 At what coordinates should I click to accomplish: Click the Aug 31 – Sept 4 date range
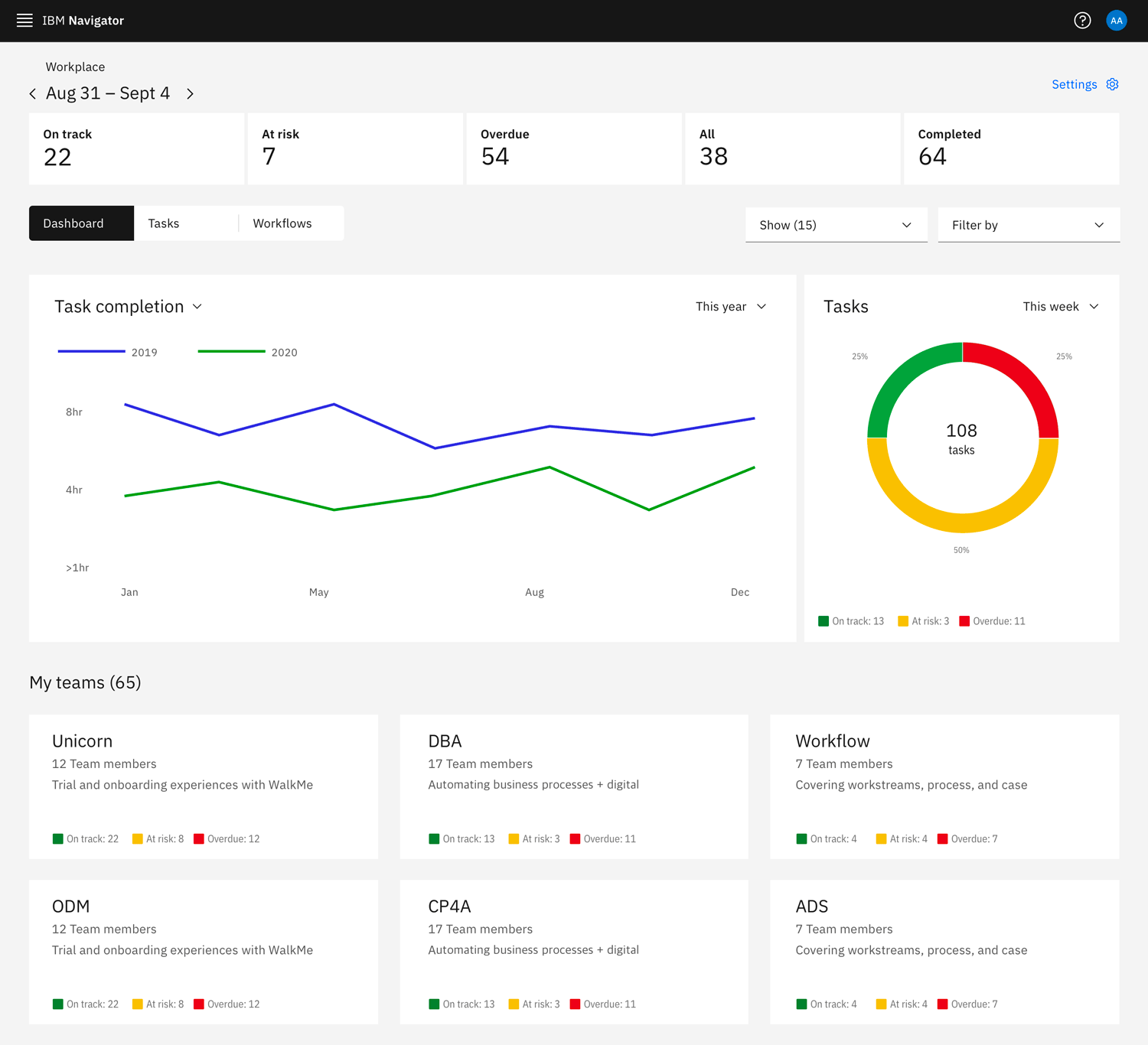[x=108, y=93]
